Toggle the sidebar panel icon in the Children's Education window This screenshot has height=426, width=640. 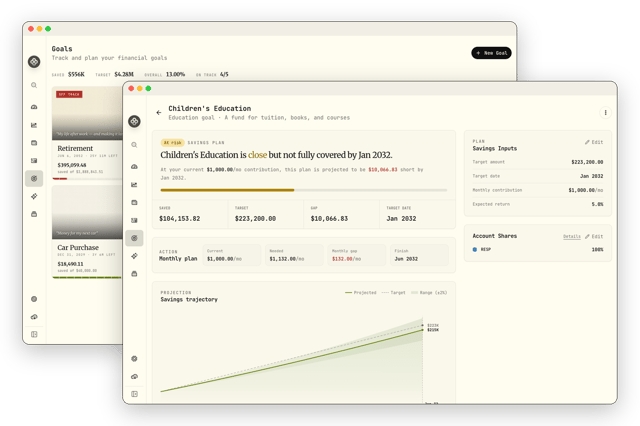pos(134,394)
